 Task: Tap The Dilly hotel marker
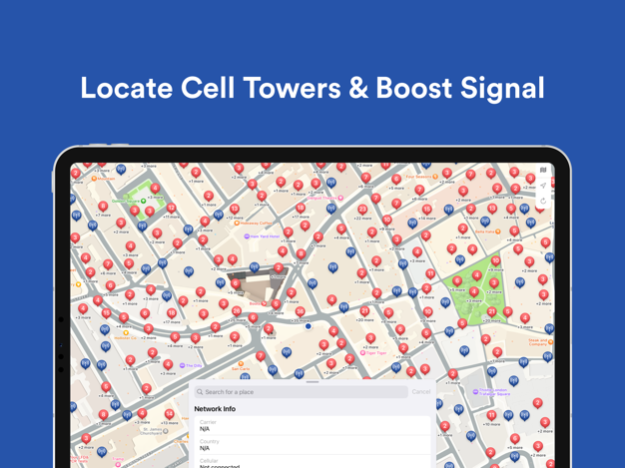[182, 365]
